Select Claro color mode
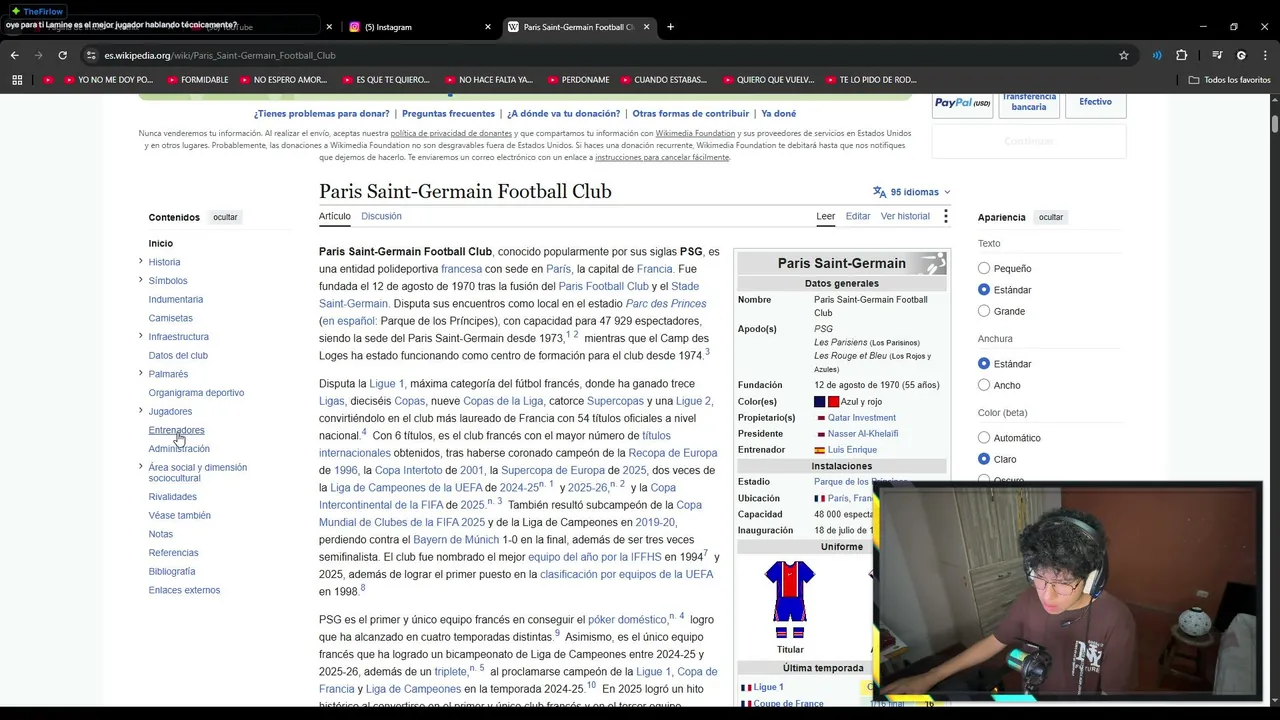This screenshot has width=1280, height=720. 984,459
